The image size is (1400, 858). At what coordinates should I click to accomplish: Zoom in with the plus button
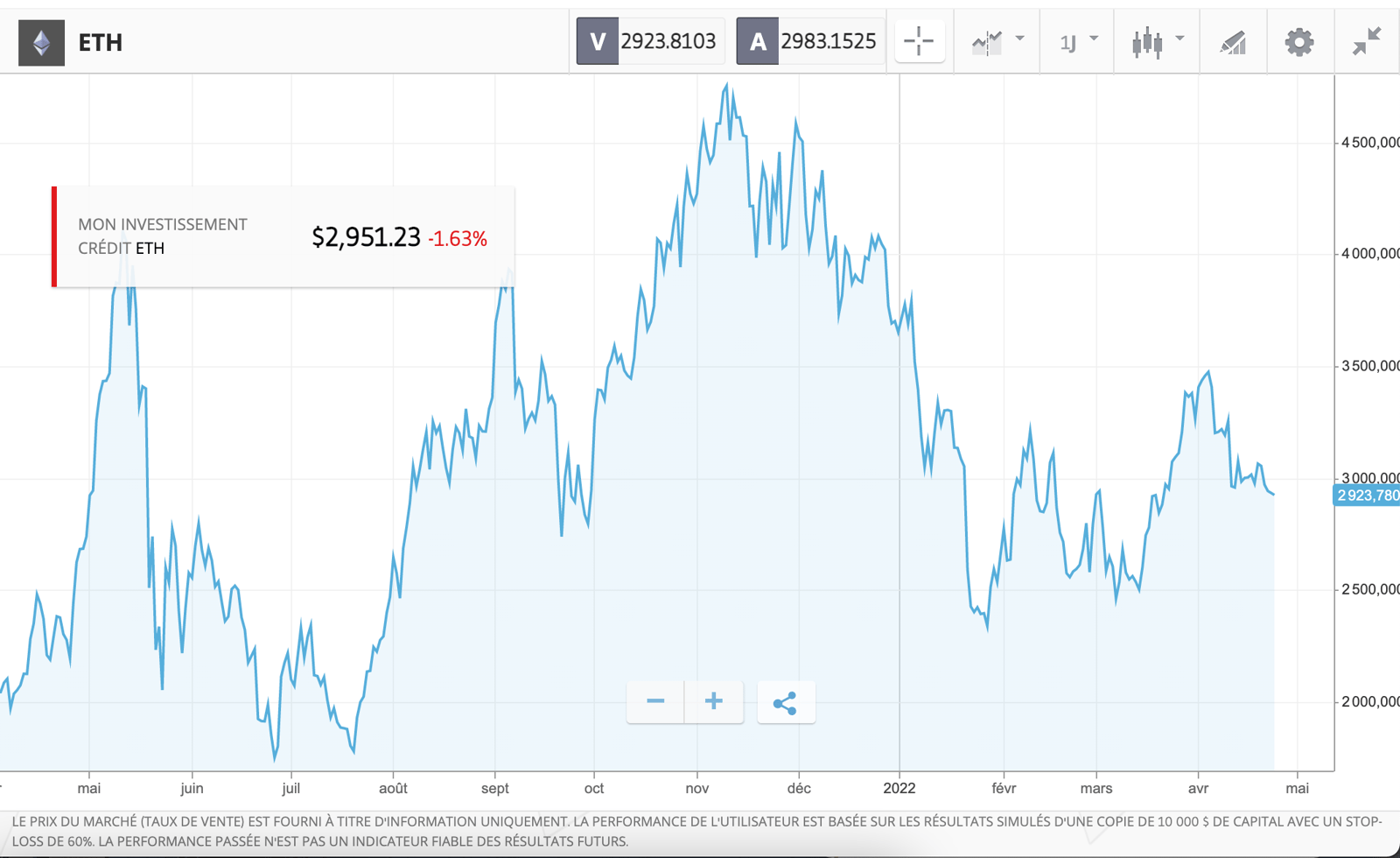point(714,702)
